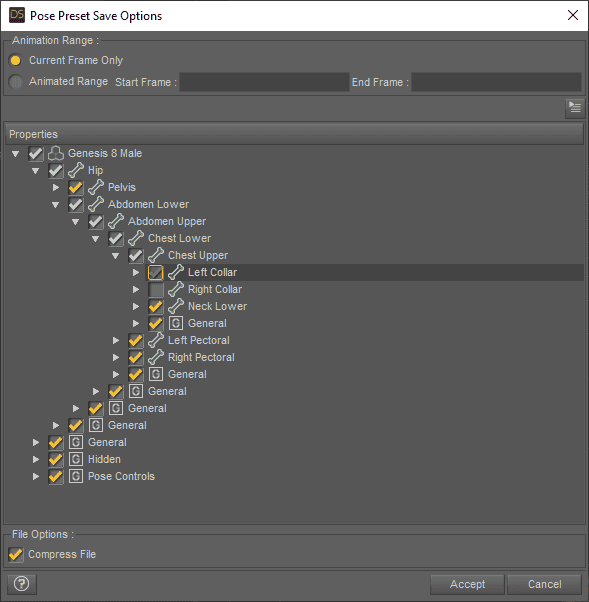Select the Right Pectoral label text
Viewport: 589px width, 602px height.
(x=201, y=357)
